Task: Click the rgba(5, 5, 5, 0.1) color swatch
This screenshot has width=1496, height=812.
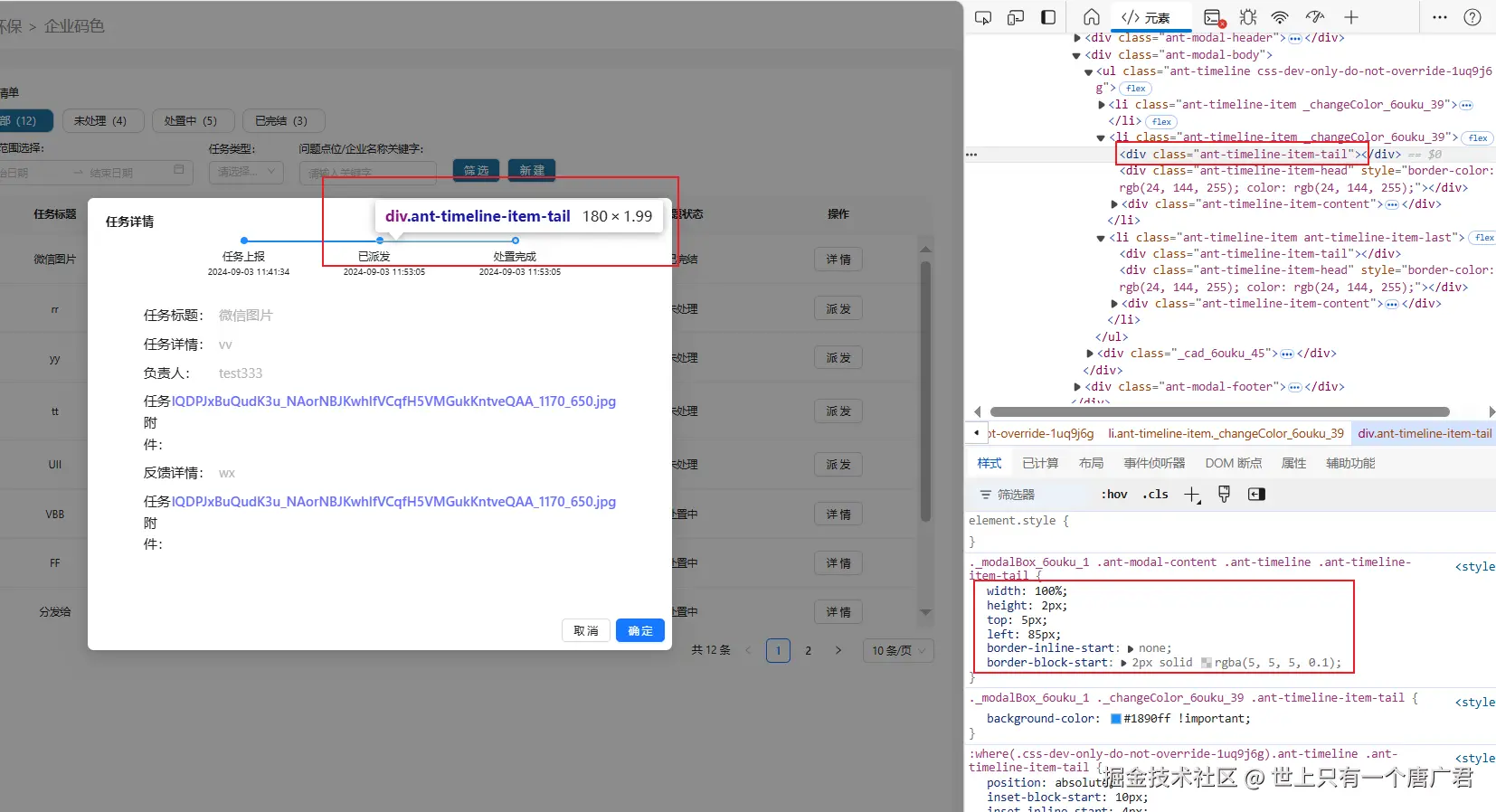Action: (1206, 663)
